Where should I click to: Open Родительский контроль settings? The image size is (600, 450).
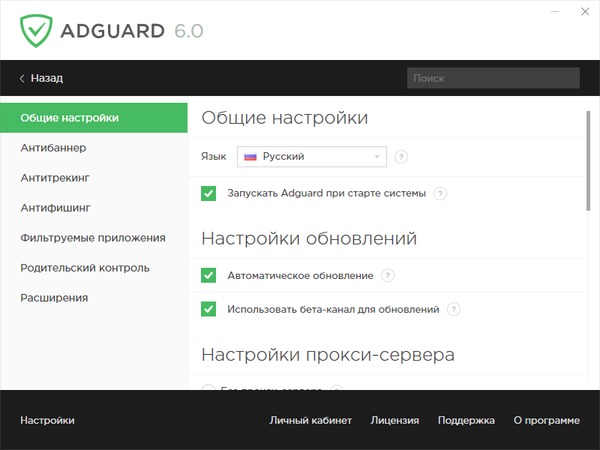coord(84,268)
